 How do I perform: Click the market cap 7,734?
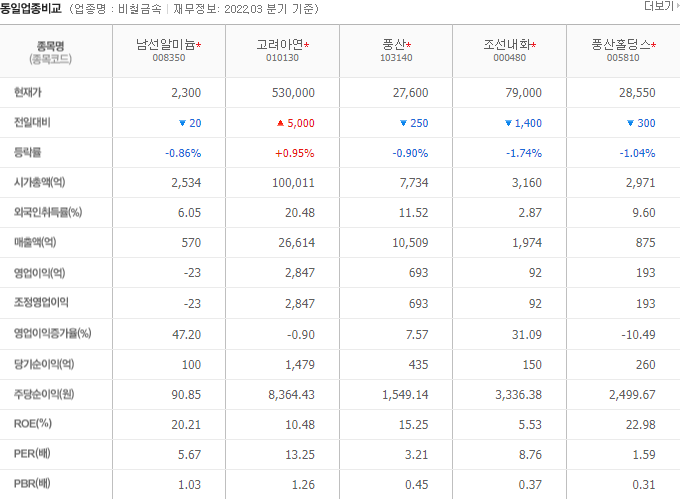pyautogui.click(x=414, y=183)
